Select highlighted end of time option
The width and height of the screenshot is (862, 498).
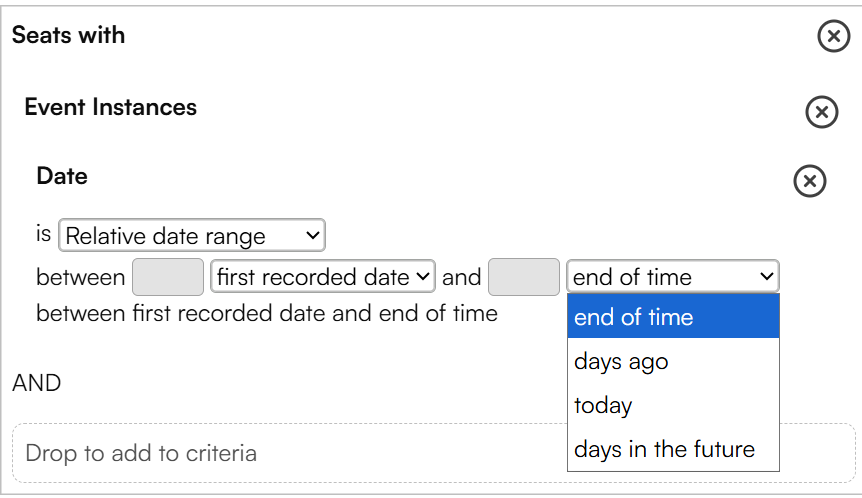(673, 317)
